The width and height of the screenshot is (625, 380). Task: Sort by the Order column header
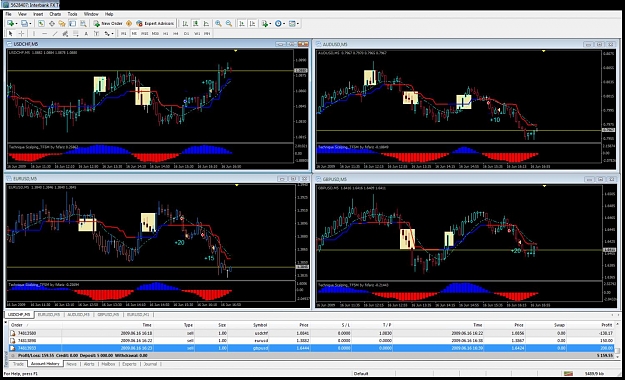35,325
